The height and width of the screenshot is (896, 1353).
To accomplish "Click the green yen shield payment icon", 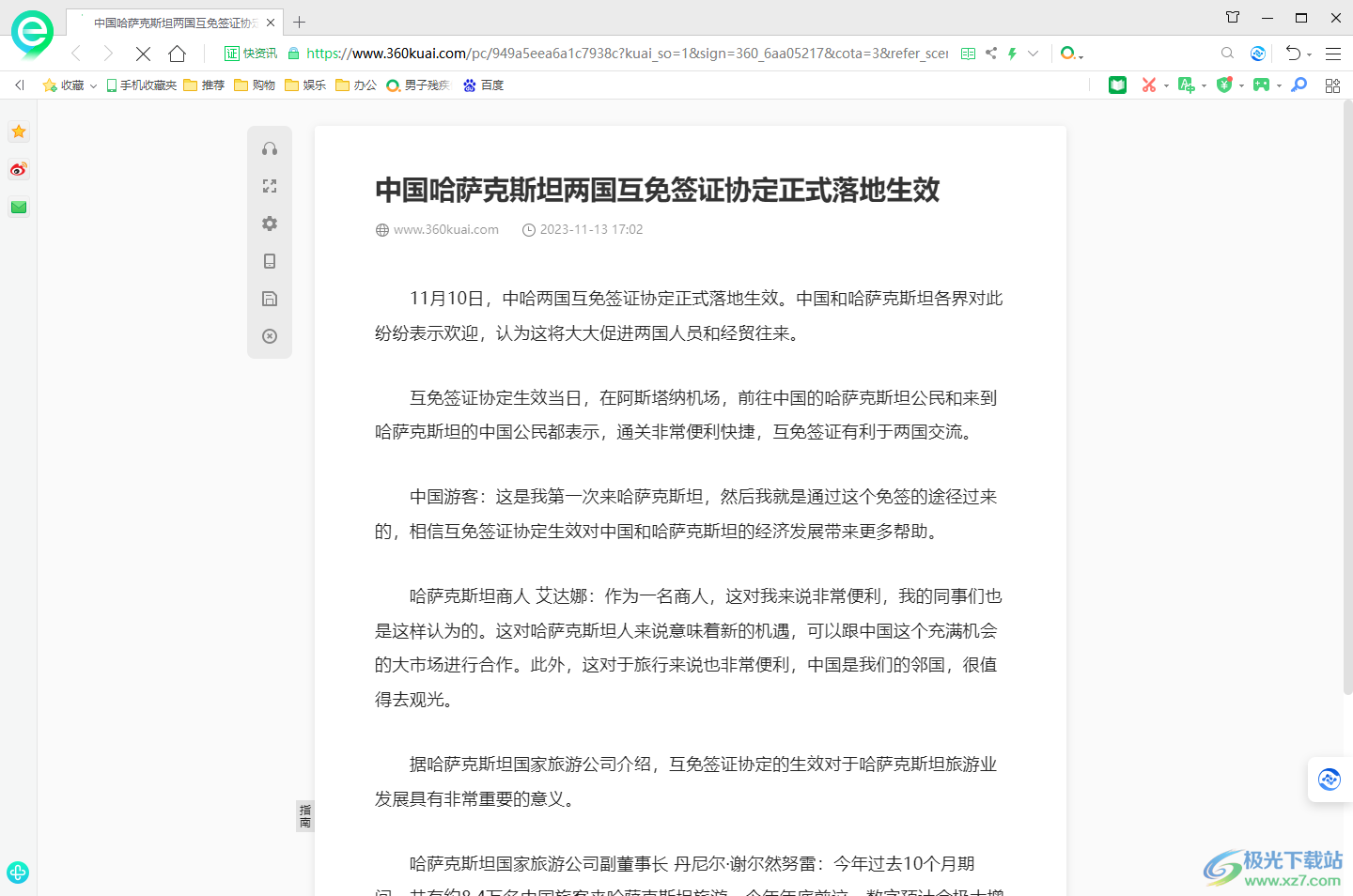I will 1223,85.
